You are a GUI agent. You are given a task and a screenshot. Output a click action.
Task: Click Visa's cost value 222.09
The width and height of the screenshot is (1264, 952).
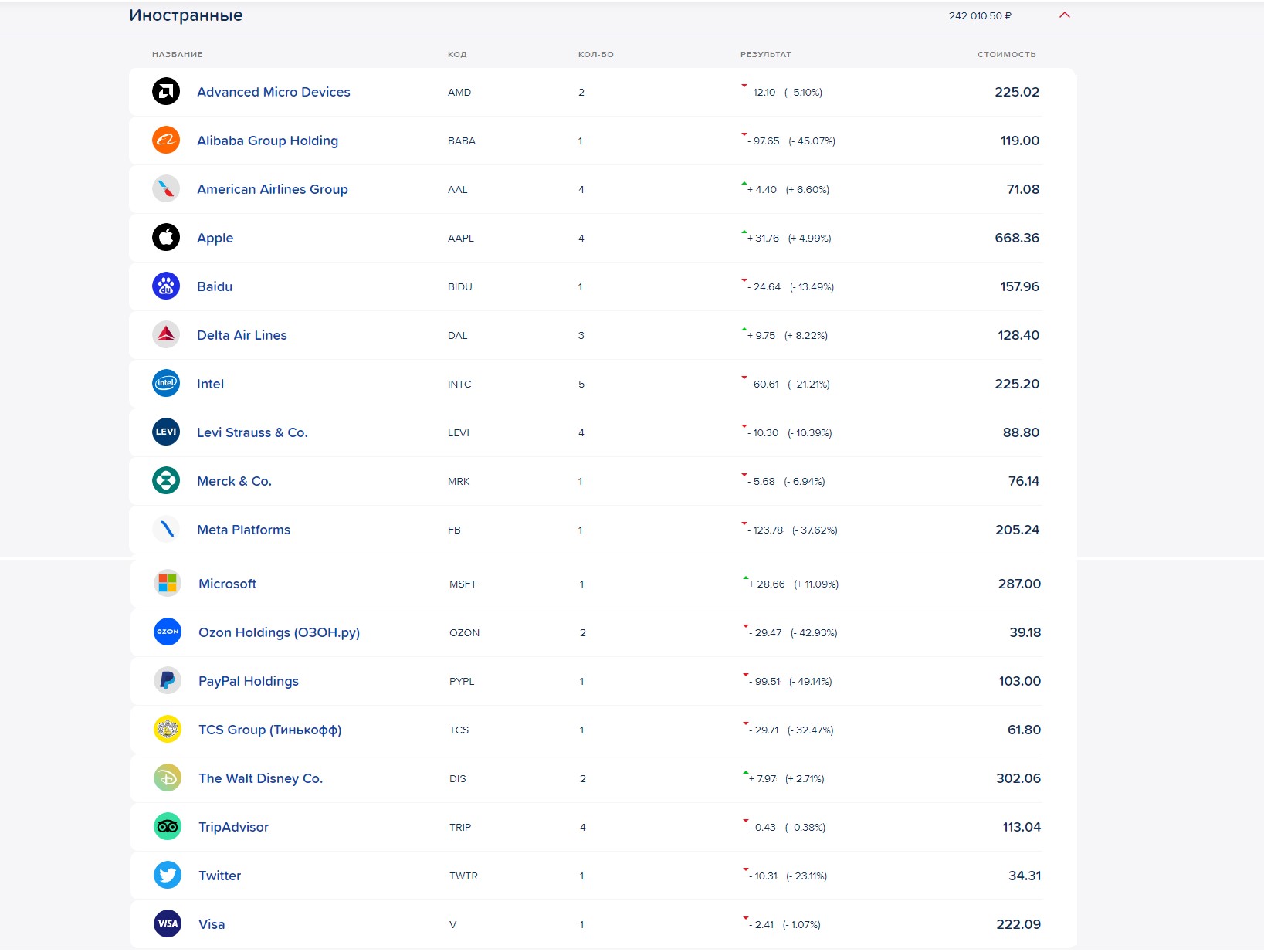pyautogui.click(x=1018, y=924)
